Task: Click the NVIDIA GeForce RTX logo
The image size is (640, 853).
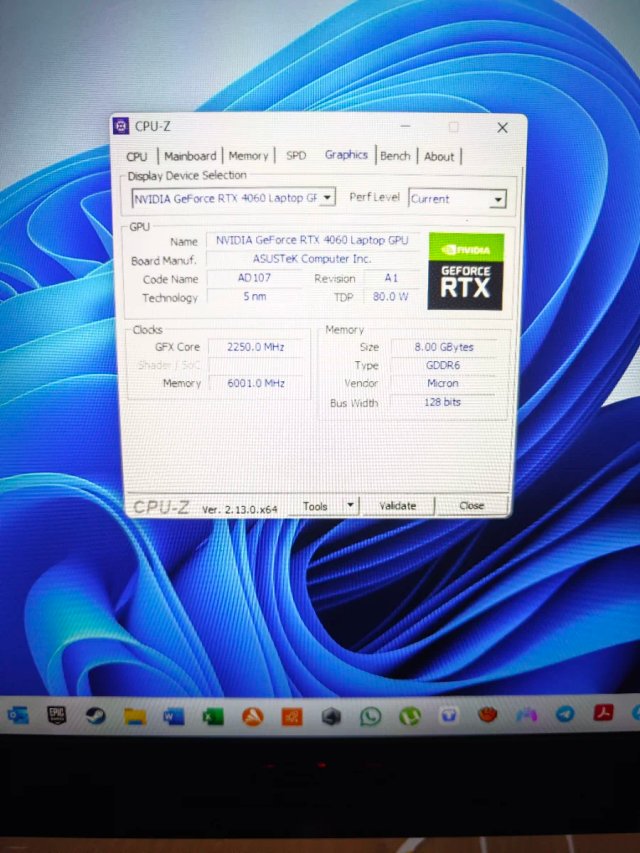Action: click(465, 271)
